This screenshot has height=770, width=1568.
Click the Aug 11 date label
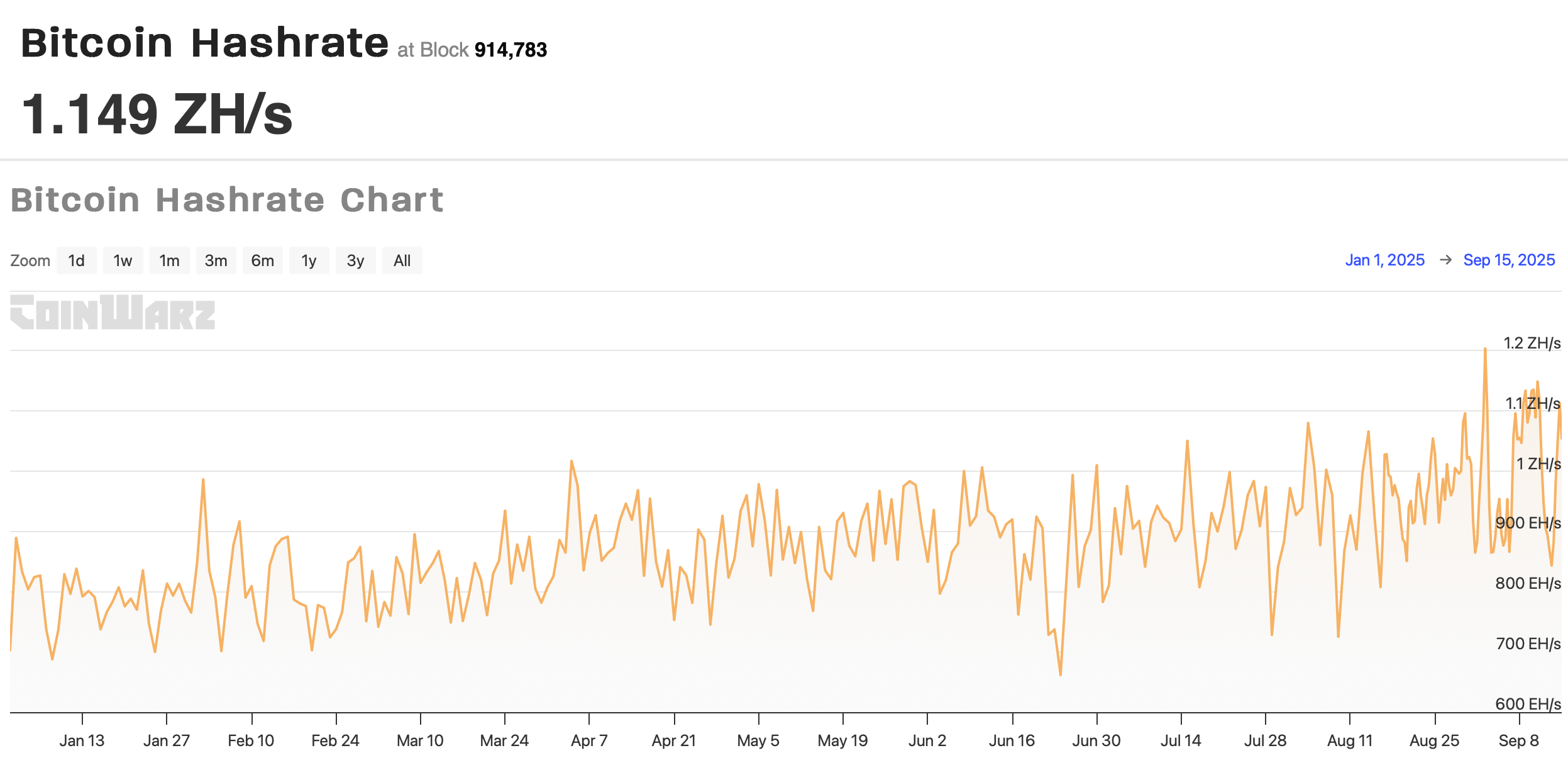[1350, 740]
